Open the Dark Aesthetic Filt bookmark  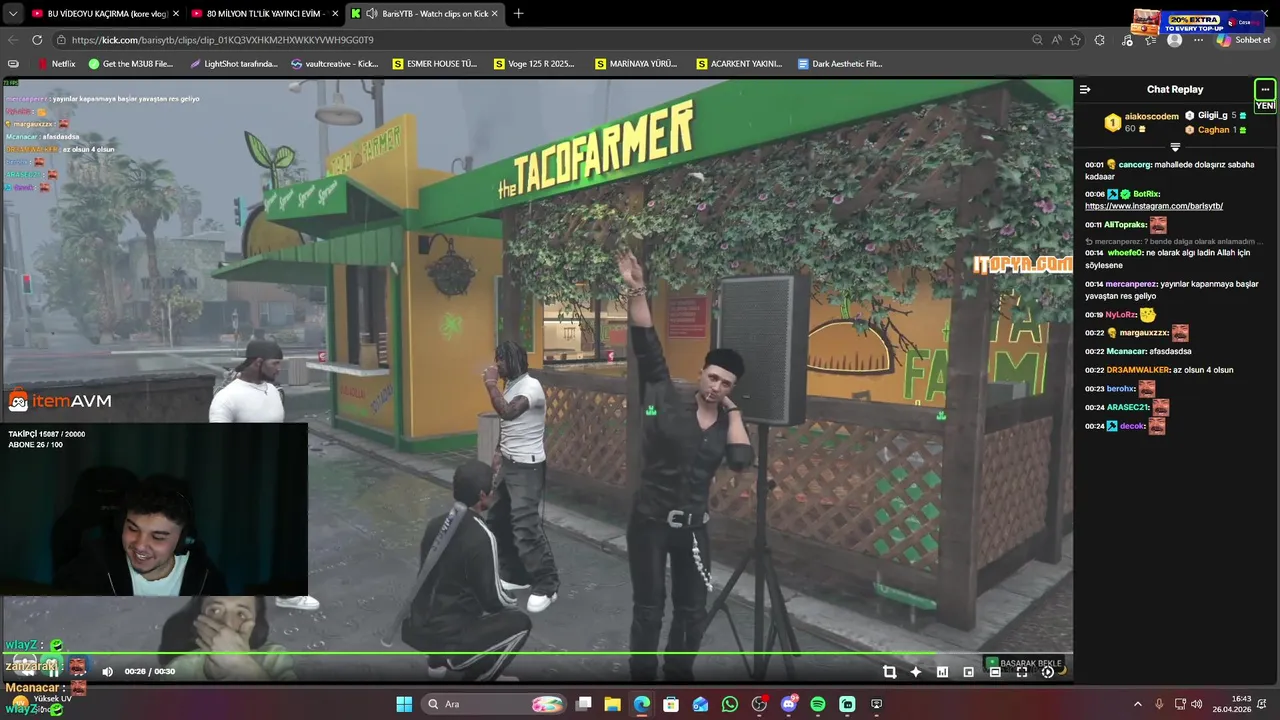tap(840, 63)
